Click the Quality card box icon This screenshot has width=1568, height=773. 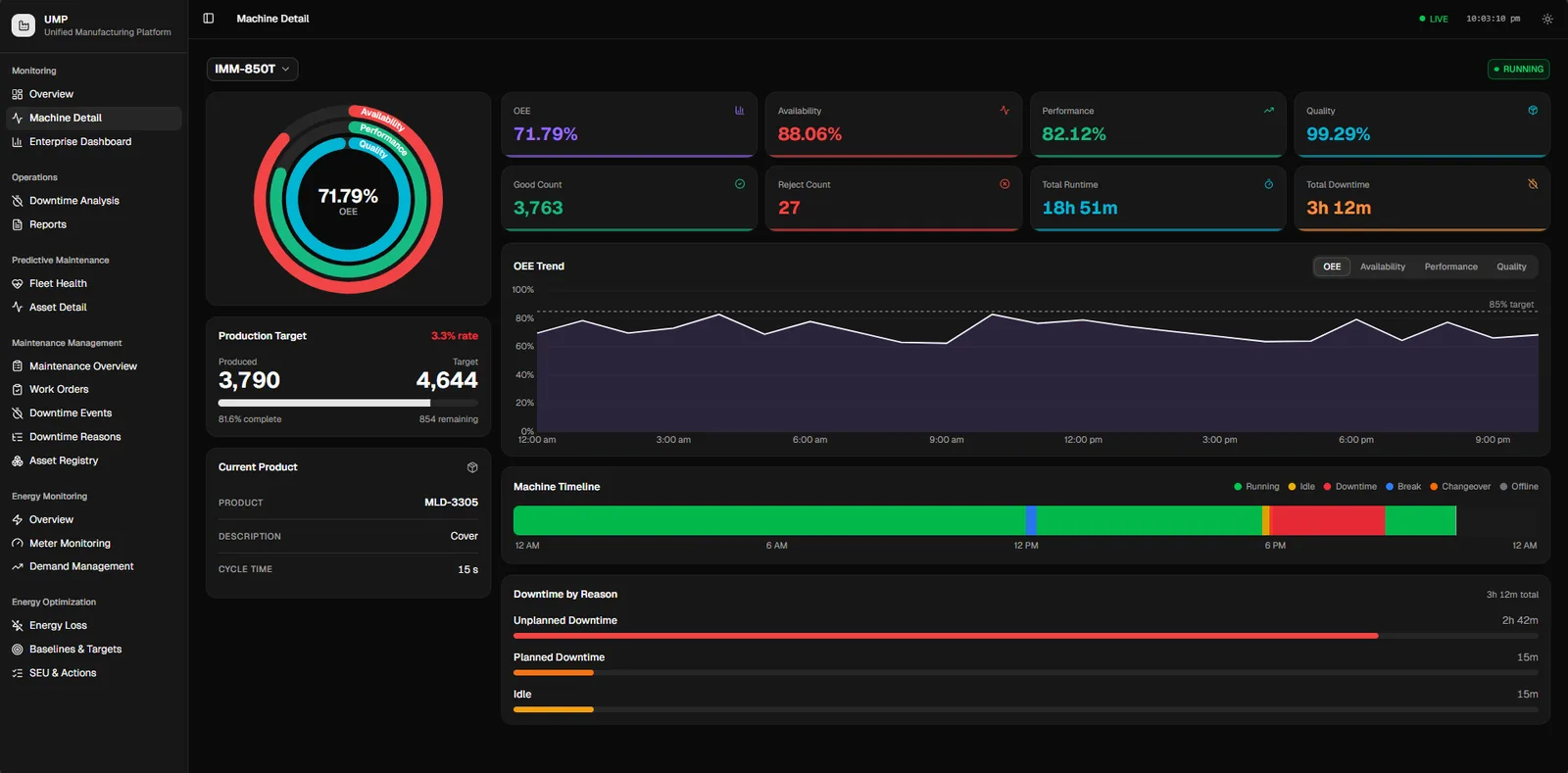coord(1533,110)
